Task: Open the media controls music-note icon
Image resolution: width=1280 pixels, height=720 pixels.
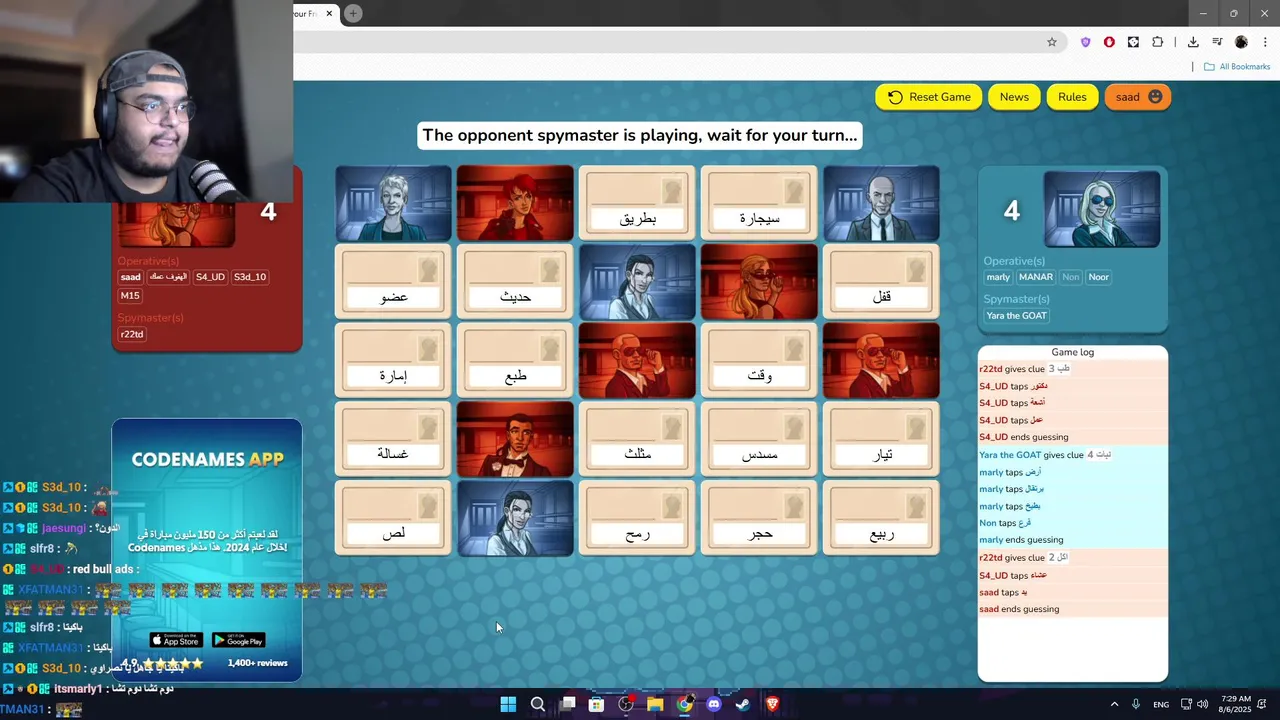Action: point(1217,42)
